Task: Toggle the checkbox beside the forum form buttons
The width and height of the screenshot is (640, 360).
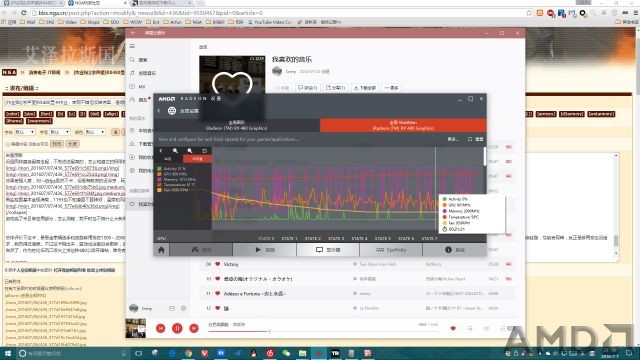Action: (x=7, y=144)
